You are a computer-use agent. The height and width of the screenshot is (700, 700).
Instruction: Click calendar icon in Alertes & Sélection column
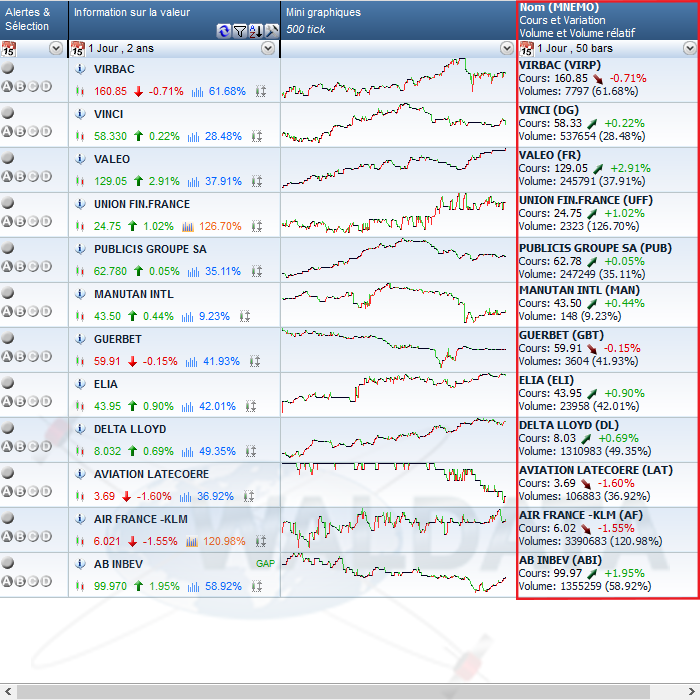click(x=8, y=49)
